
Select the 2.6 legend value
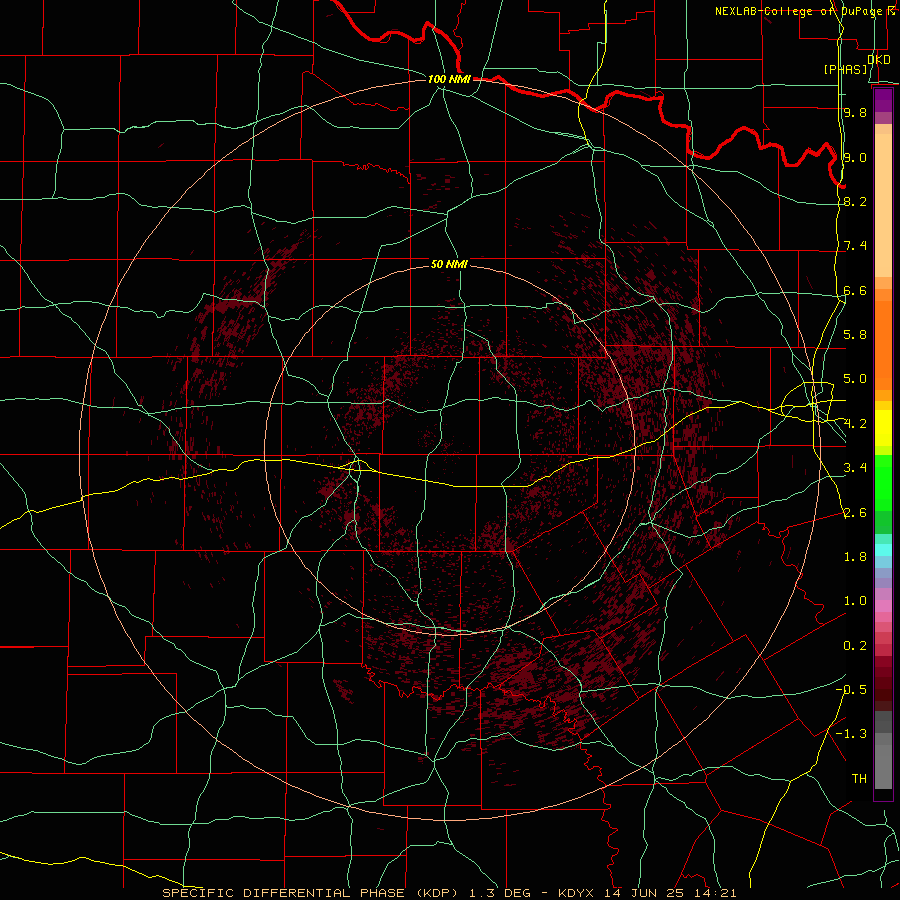pos(855,513)
